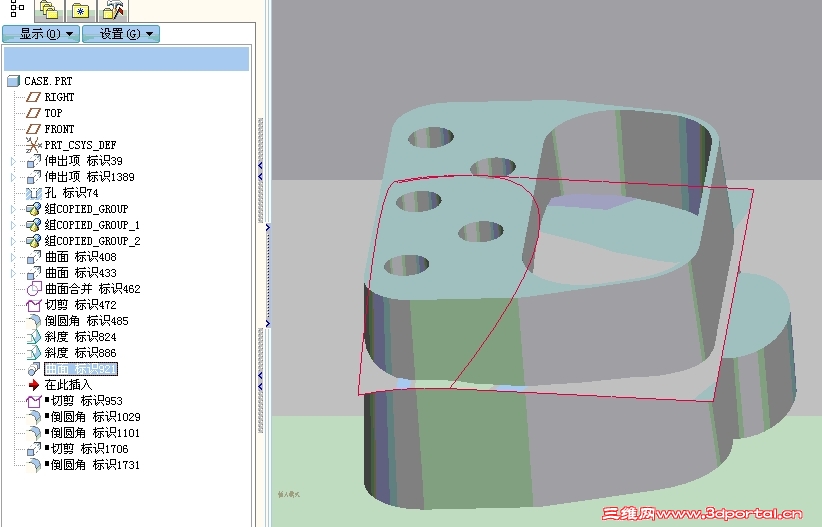
Task: Click the 倒圆角 标识1101 round icon
Action: (x=34, y=433)
